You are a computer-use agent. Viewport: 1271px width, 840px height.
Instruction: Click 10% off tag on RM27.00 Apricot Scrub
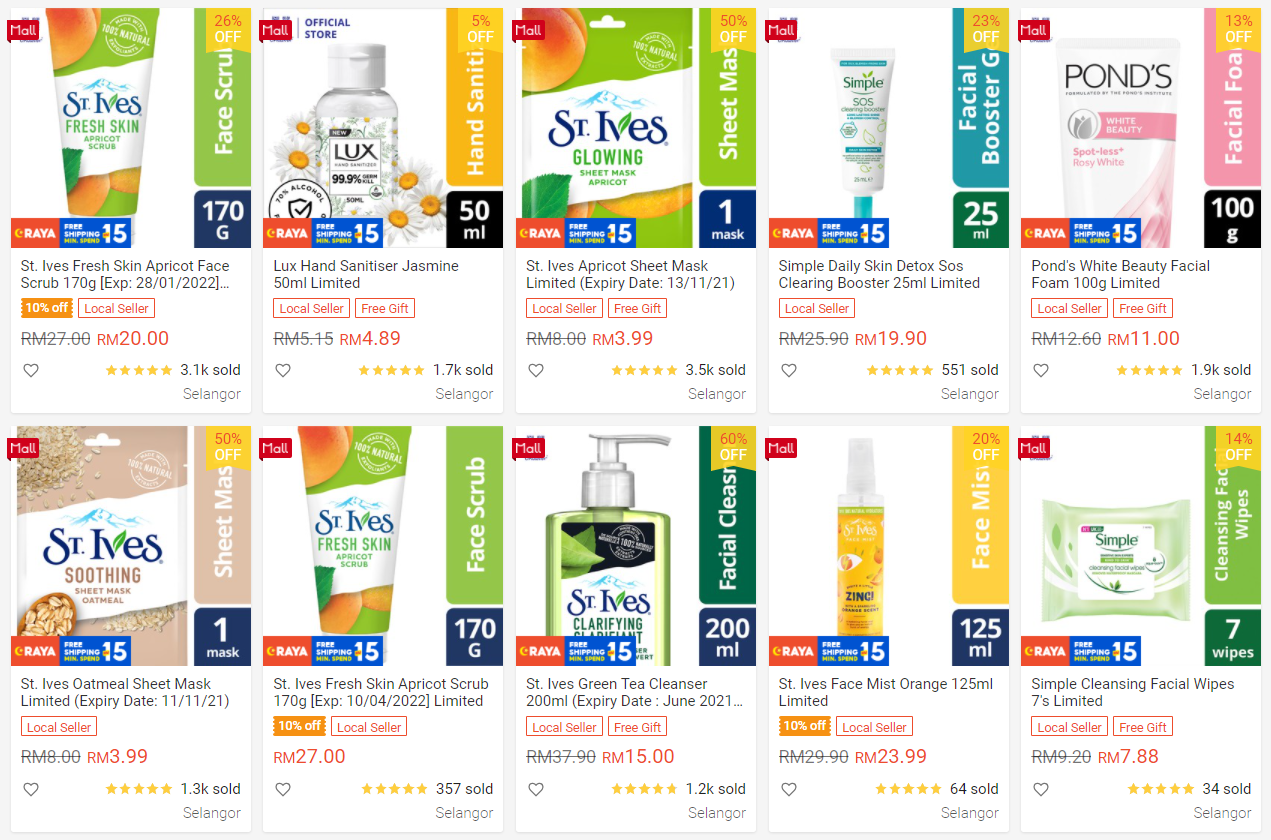click(x=299, y=726)
